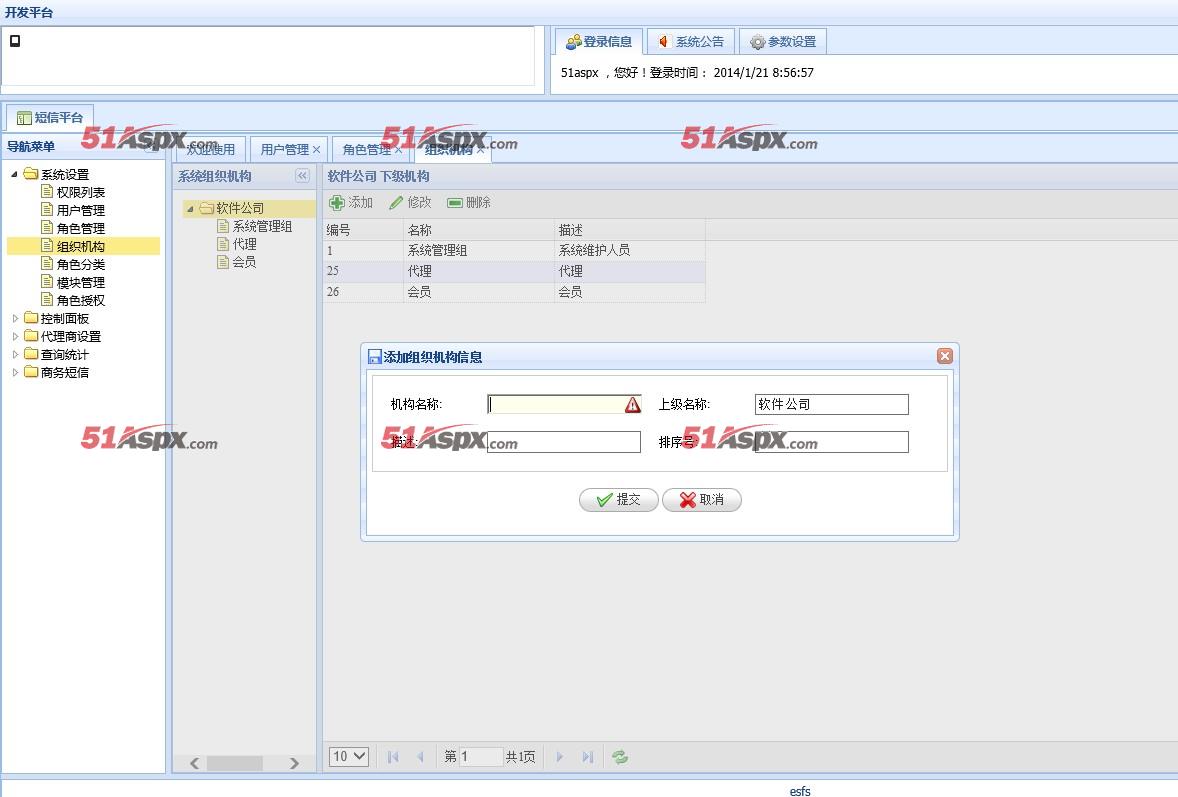Submit the form with 提交 button
Image resolution: width=1178 pixels, height=797 pixels.
click(x=618, y=500)
